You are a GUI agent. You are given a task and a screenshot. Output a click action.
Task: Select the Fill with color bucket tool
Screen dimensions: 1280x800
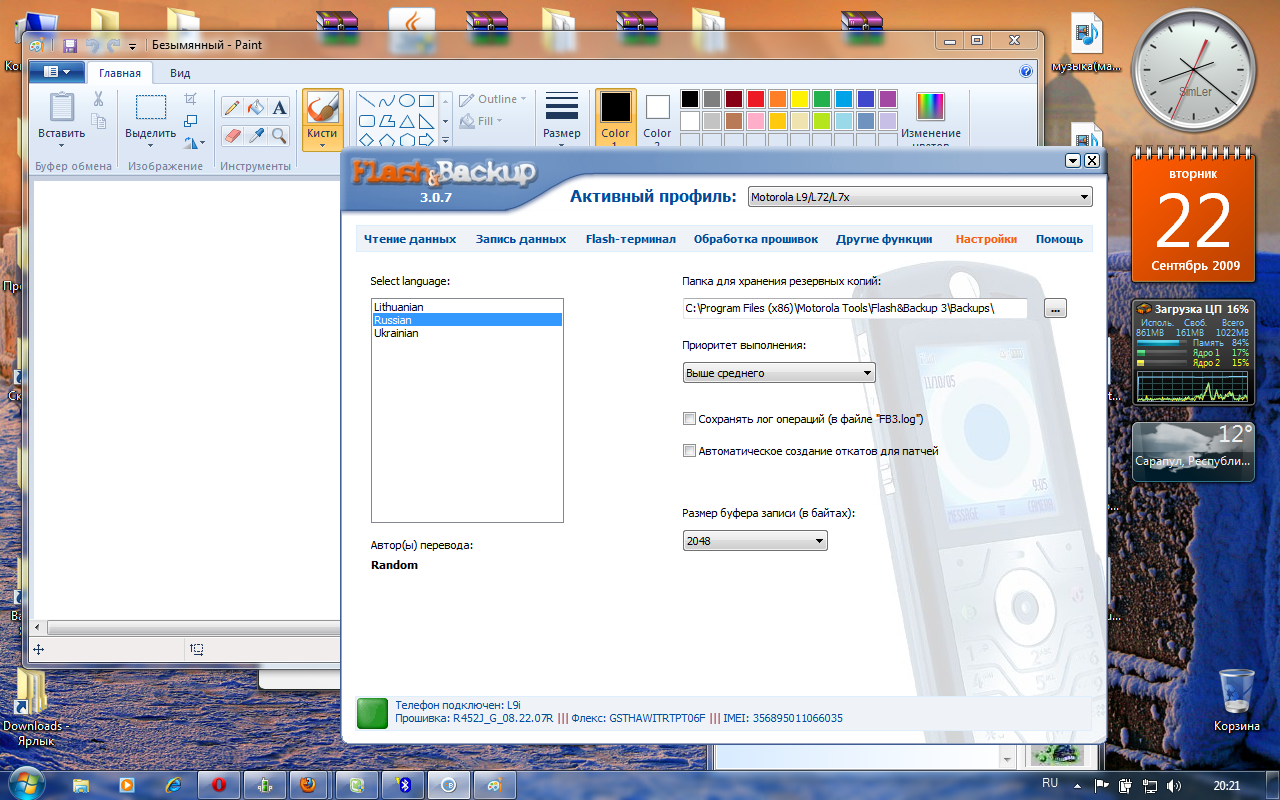pyautogui.click(x=255, y=107)
